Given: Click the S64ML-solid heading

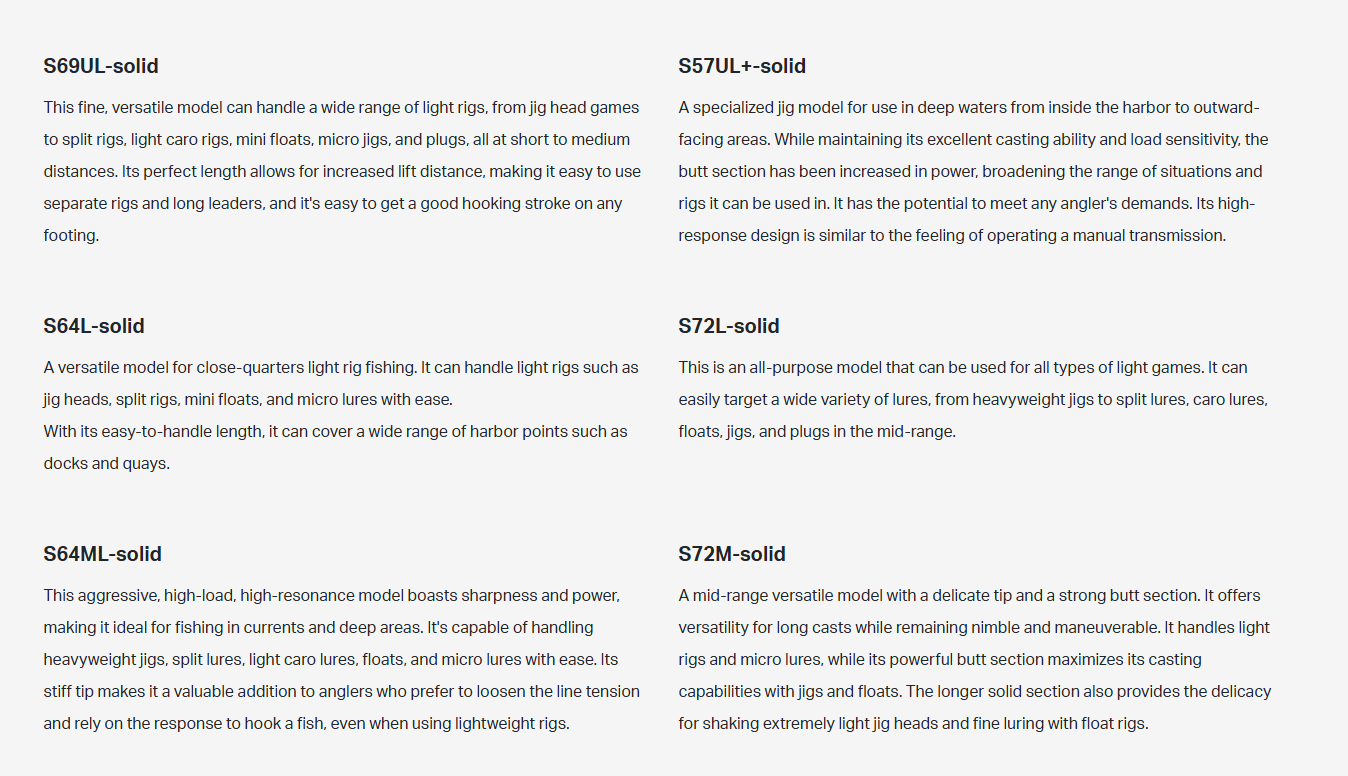Looking at the screenshot, I should click(x=102, y=555).
